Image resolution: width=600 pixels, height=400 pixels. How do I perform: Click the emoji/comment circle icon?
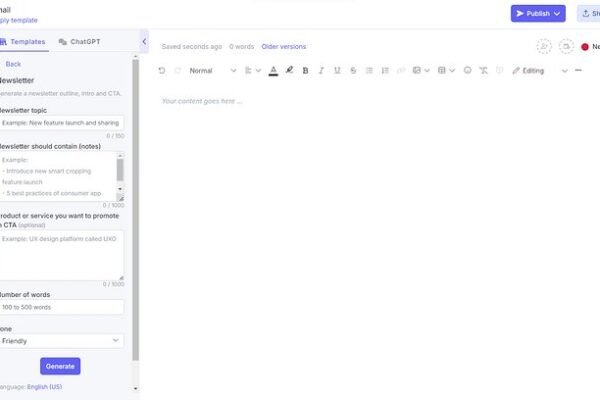coord(467,70)
